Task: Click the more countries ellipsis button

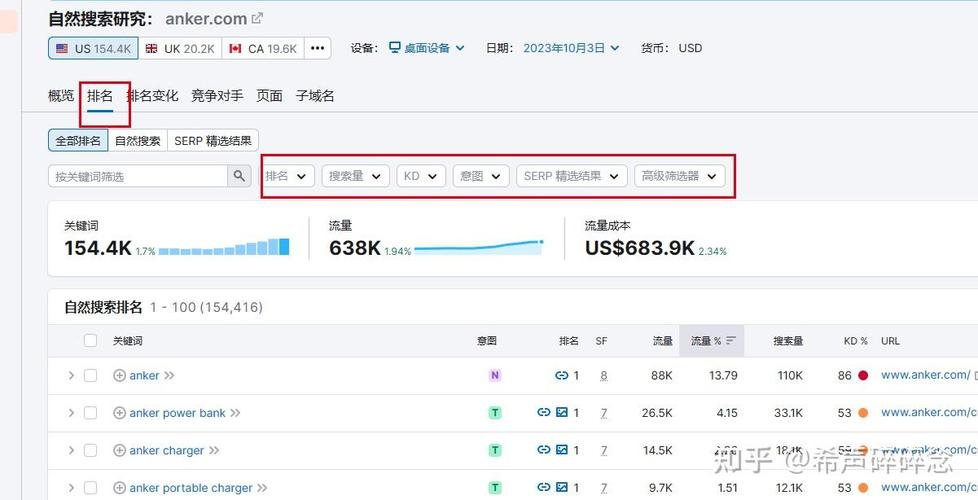Action: 317,48
